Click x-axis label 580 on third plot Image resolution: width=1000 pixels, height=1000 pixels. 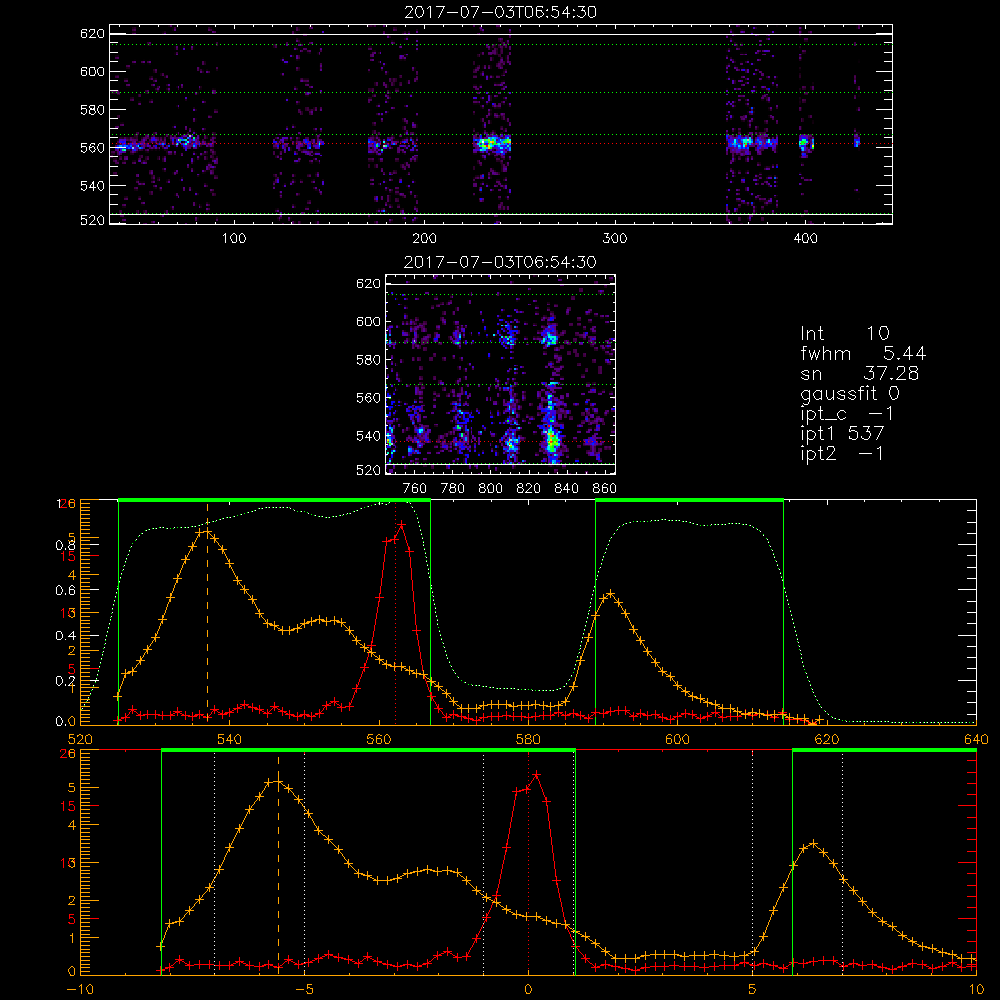click(x=528, y=739)
